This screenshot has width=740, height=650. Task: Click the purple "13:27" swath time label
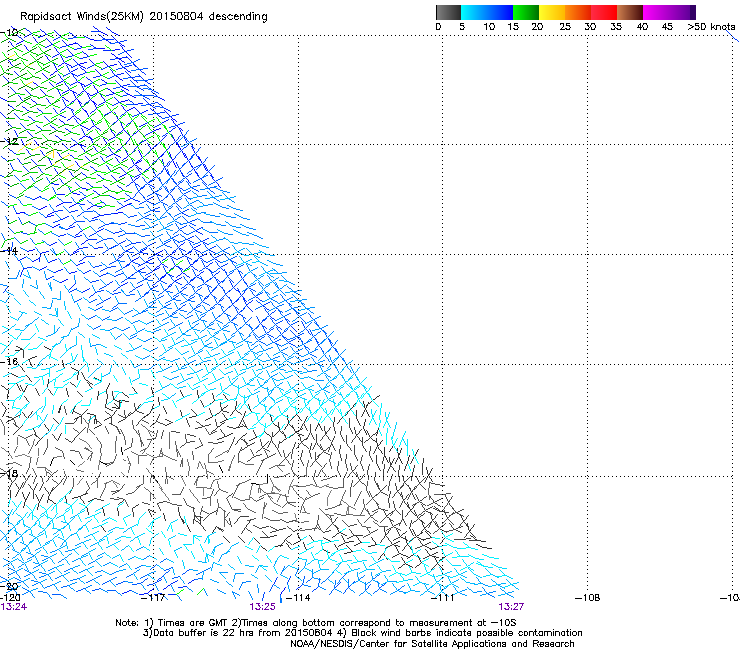[x=511, y=607]
